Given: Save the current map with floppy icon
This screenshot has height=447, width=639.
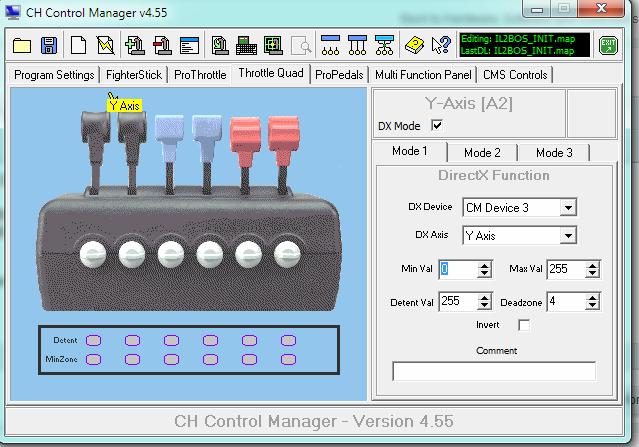Looking at the screenshot, I should point(49,45).
